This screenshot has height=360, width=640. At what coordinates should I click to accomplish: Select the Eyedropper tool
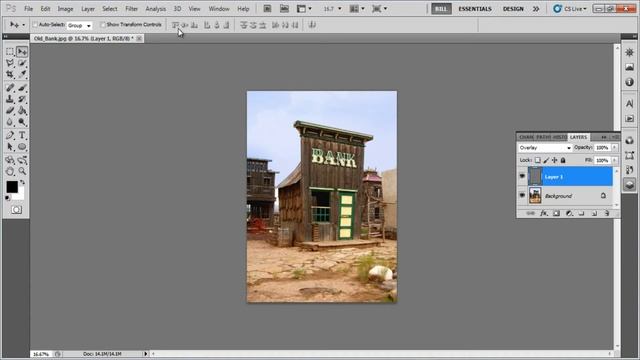pyautogui.click(x=22, y=75)
